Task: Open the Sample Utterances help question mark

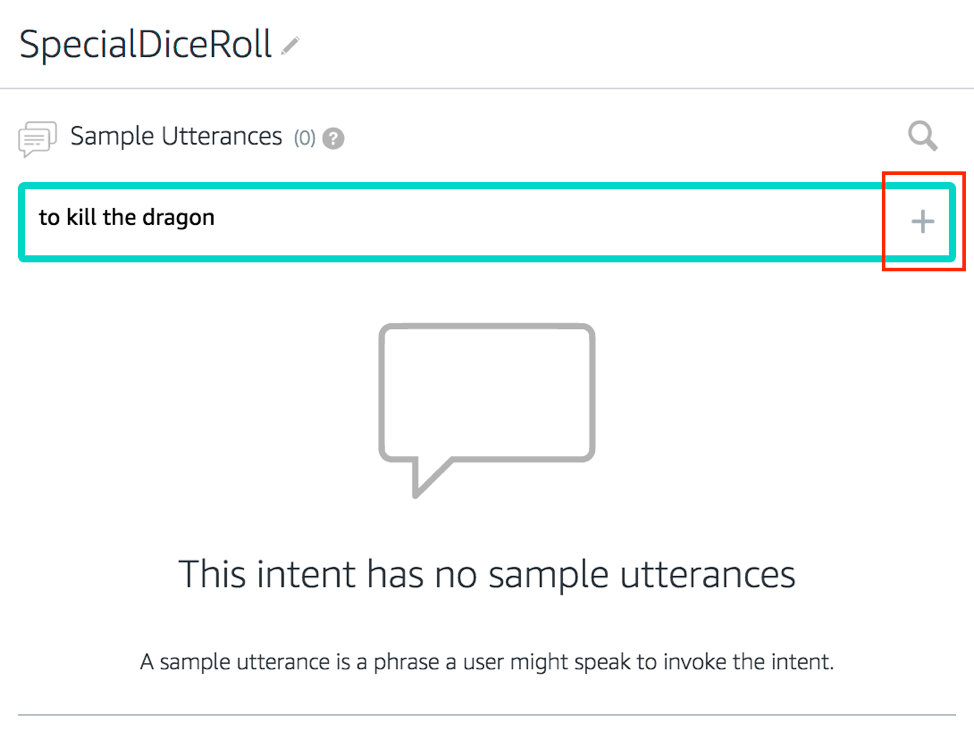Action: click(334, 139)
